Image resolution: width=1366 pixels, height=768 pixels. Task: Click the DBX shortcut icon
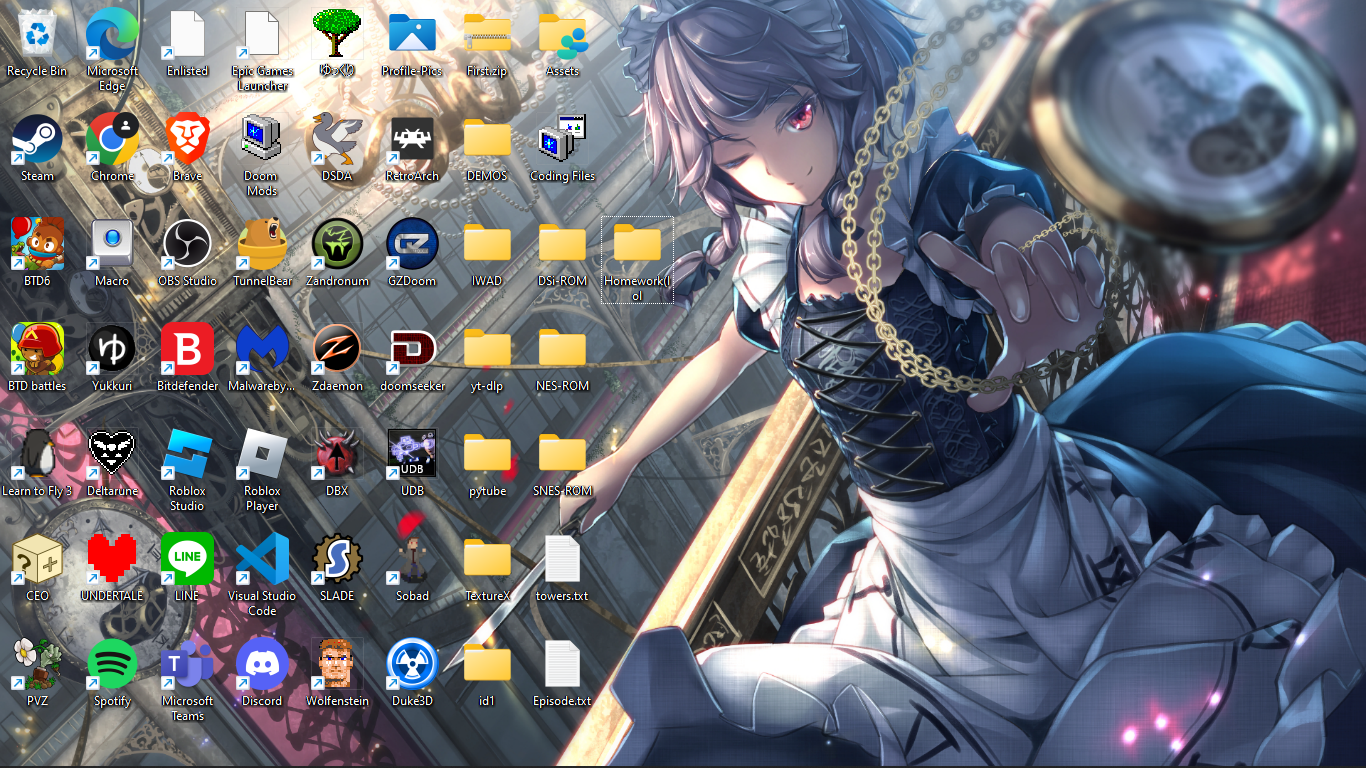(337, 455)
